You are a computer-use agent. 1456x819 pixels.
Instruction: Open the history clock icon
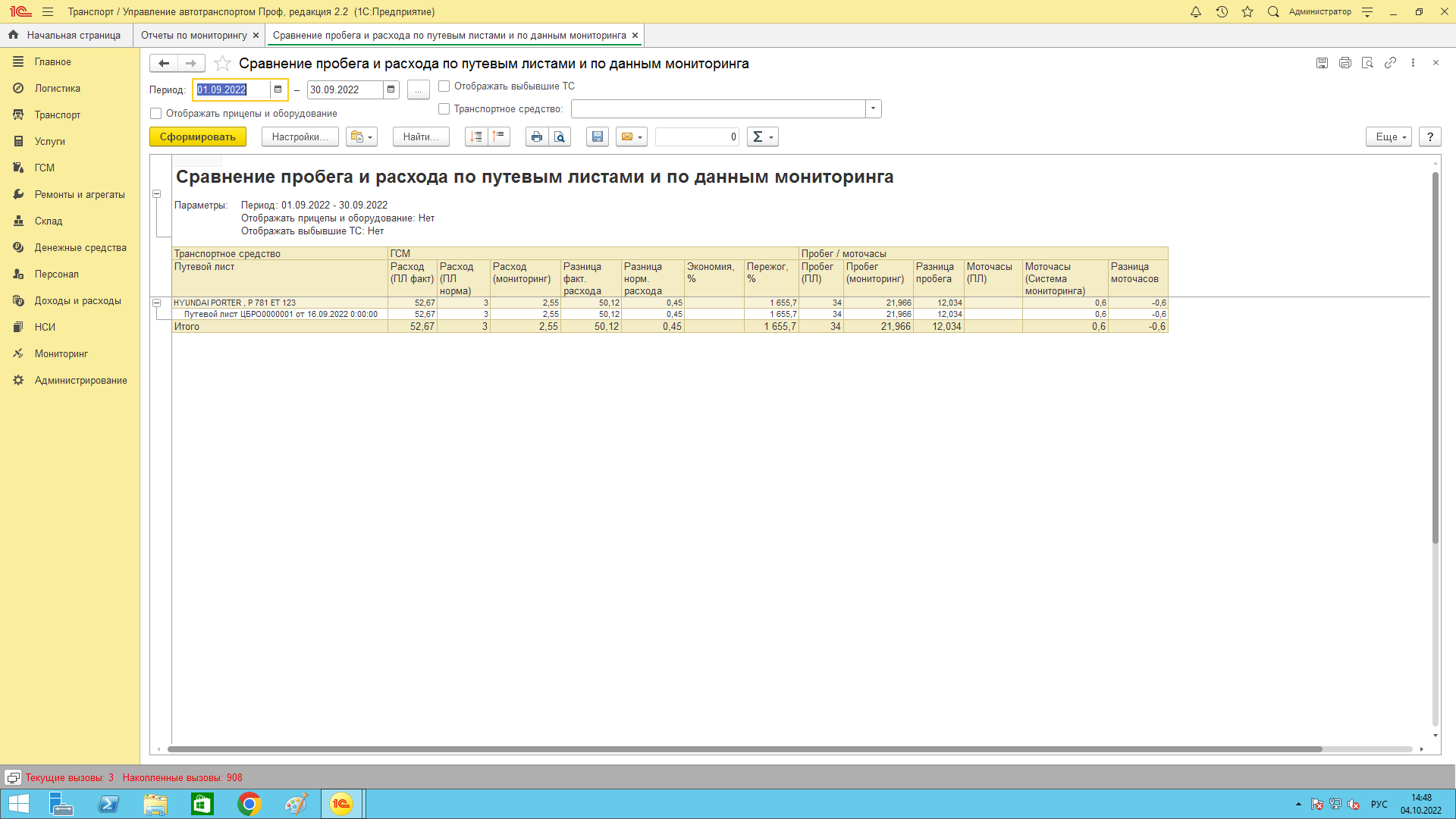1222,12
